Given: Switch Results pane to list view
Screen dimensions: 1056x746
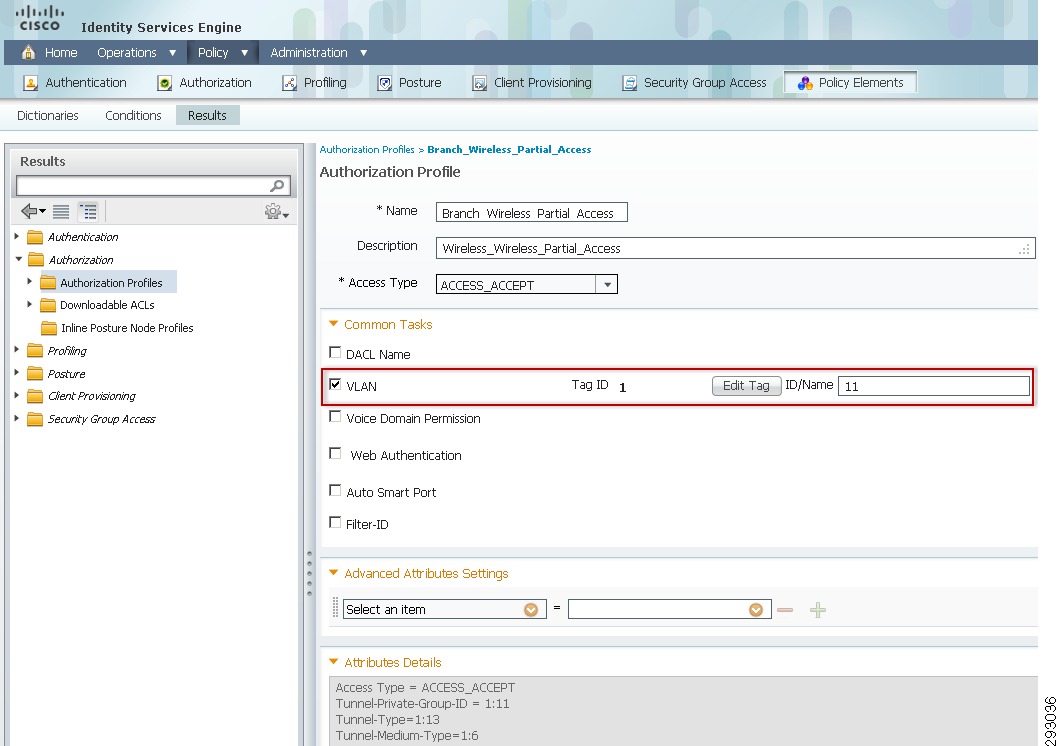Looking at the screenshot, I should pyautogui.click(x=61, y=211).
